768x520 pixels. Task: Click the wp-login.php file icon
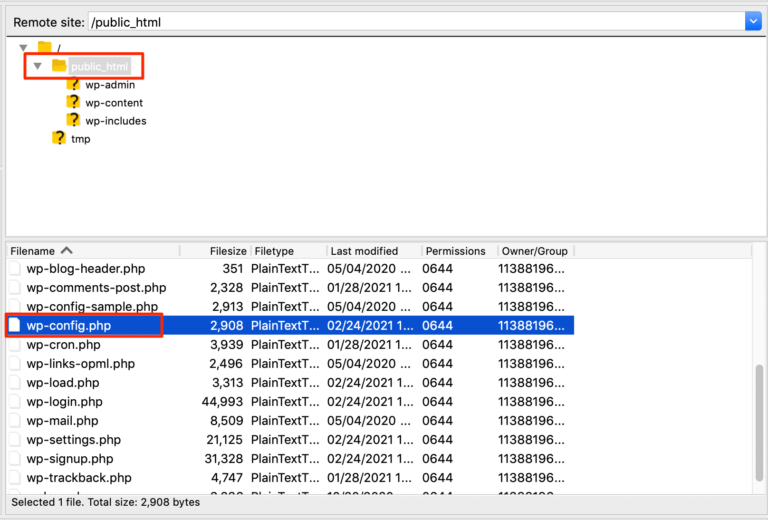click(x=15, y=402)
